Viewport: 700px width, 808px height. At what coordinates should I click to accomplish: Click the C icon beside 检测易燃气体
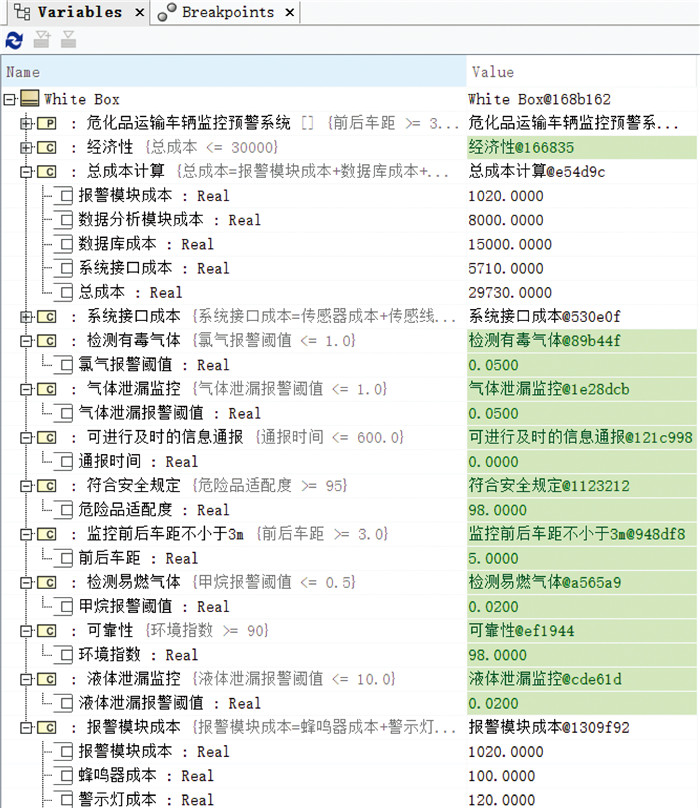tap(47, 582)
